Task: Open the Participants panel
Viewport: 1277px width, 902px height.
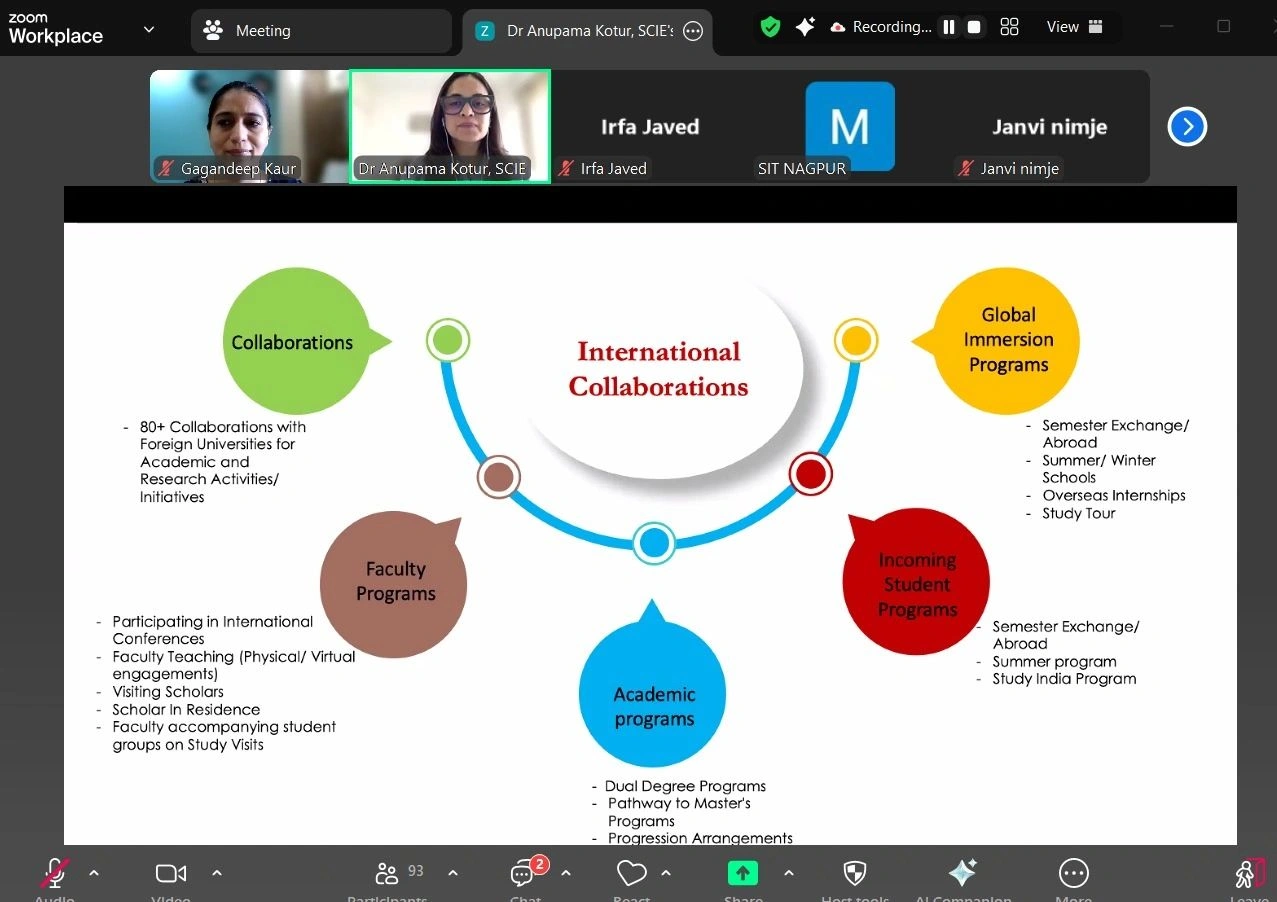Action: 387,874
